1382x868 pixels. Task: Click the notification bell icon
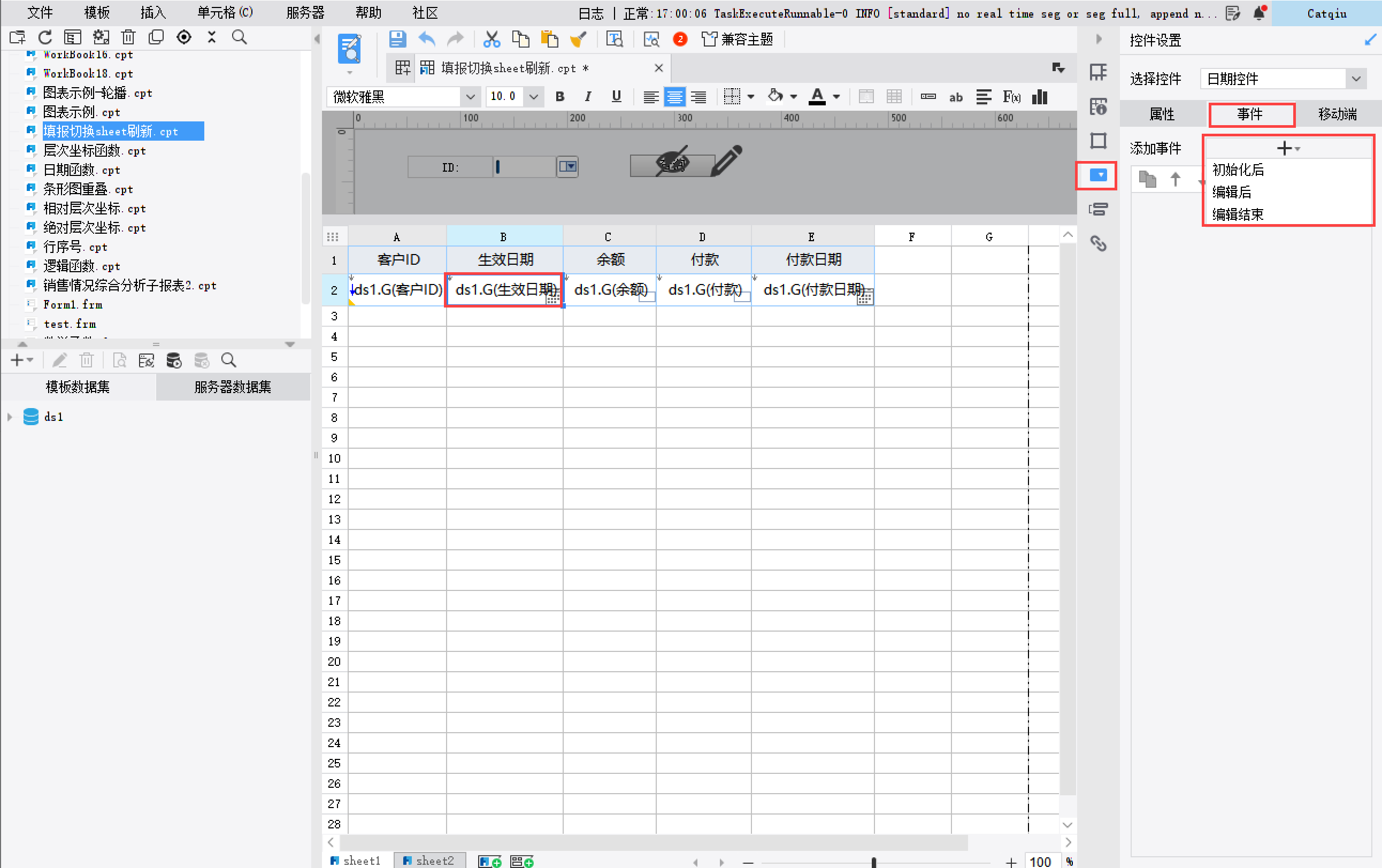[1259, 13]
